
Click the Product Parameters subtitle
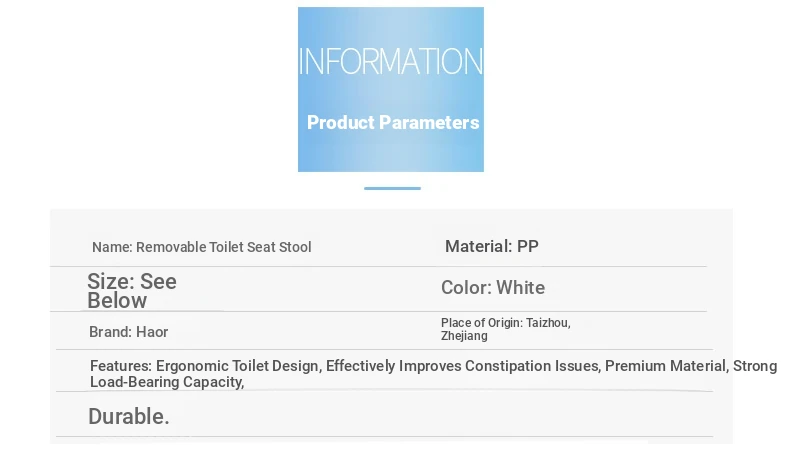[393, 122]
